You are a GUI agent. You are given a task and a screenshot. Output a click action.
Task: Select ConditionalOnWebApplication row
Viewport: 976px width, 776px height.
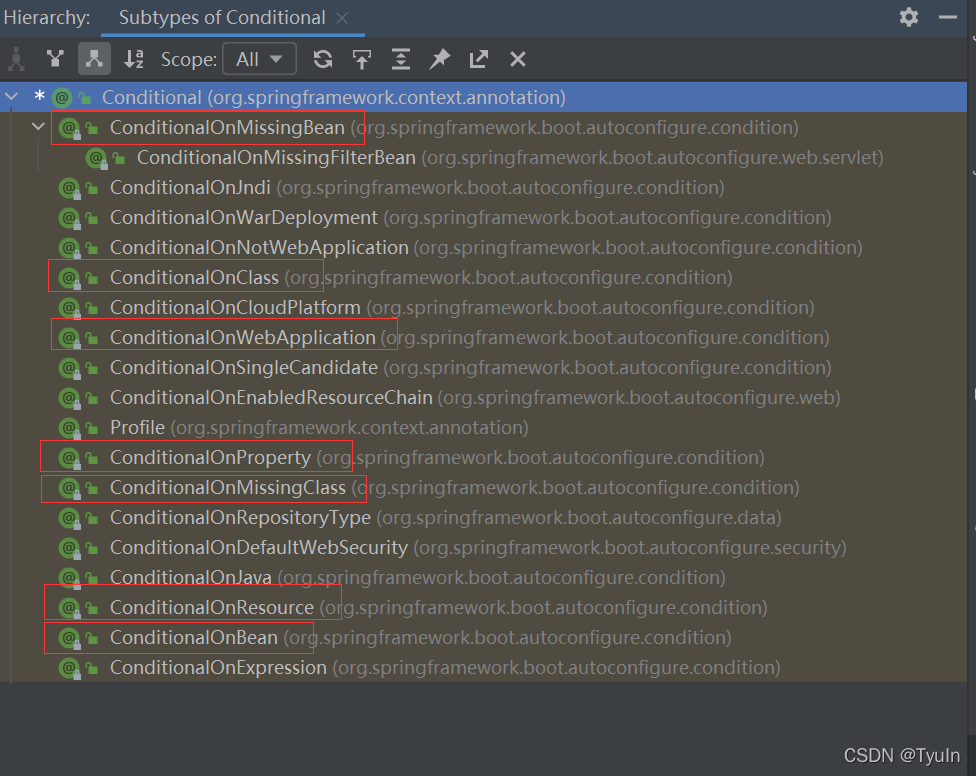[483, 337]
